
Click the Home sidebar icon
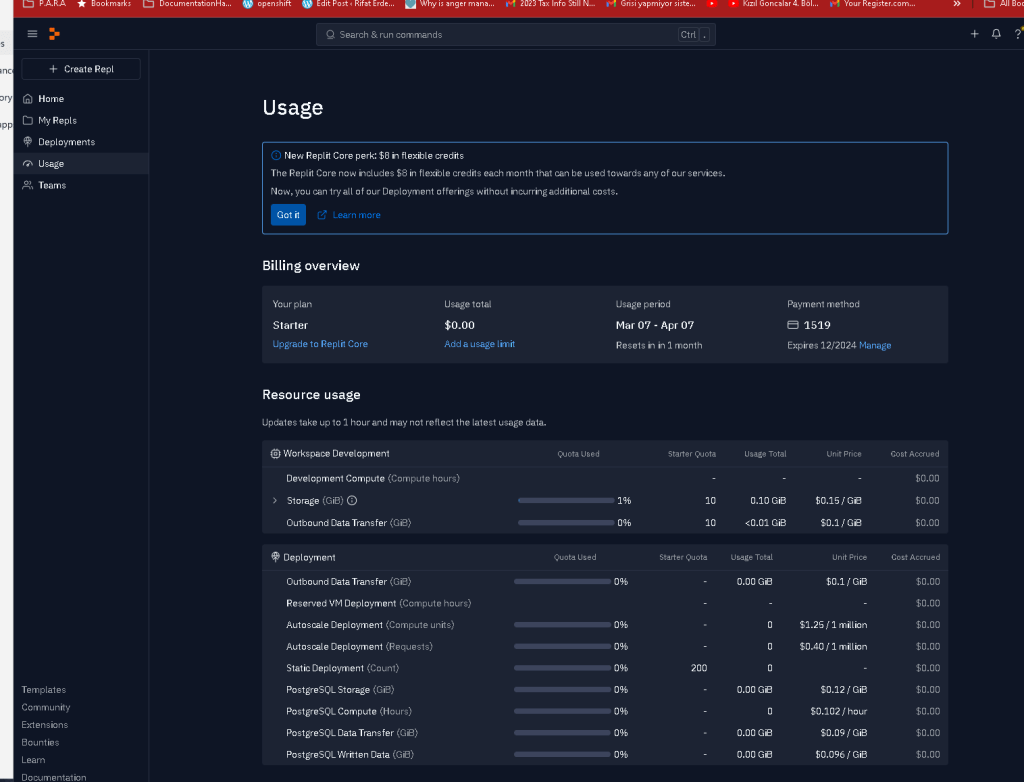(27, 99)
